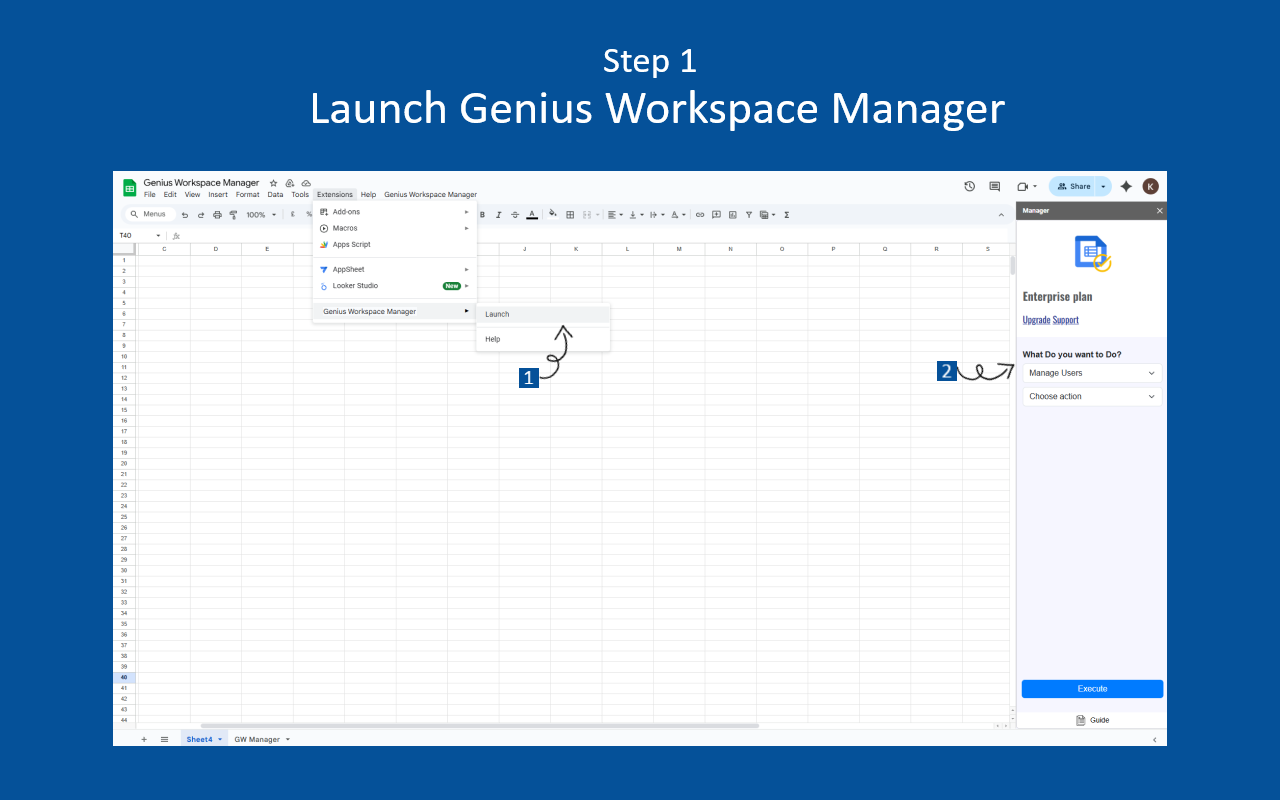Click the cloud save status icon
The width and height of the screenshot is (1280, 800).
[x=306, y=183]
